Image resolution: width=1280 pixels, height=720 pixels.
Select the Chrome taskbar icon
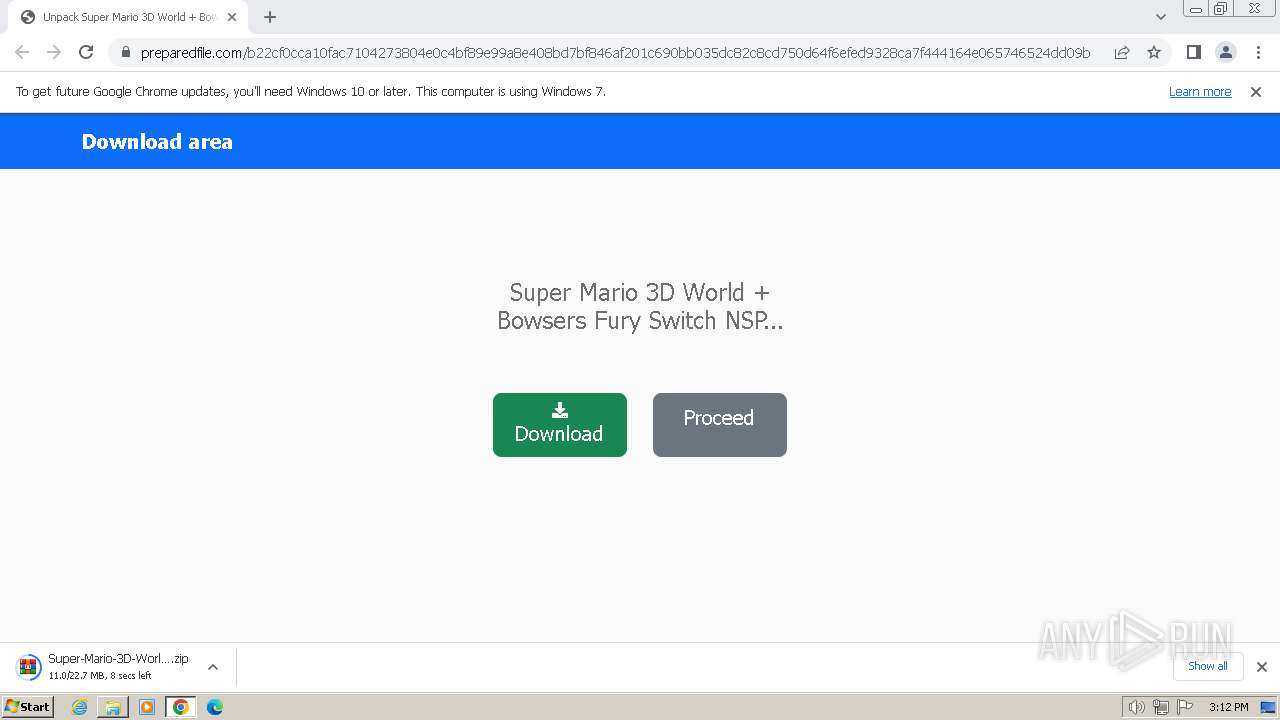pos(181,707)
